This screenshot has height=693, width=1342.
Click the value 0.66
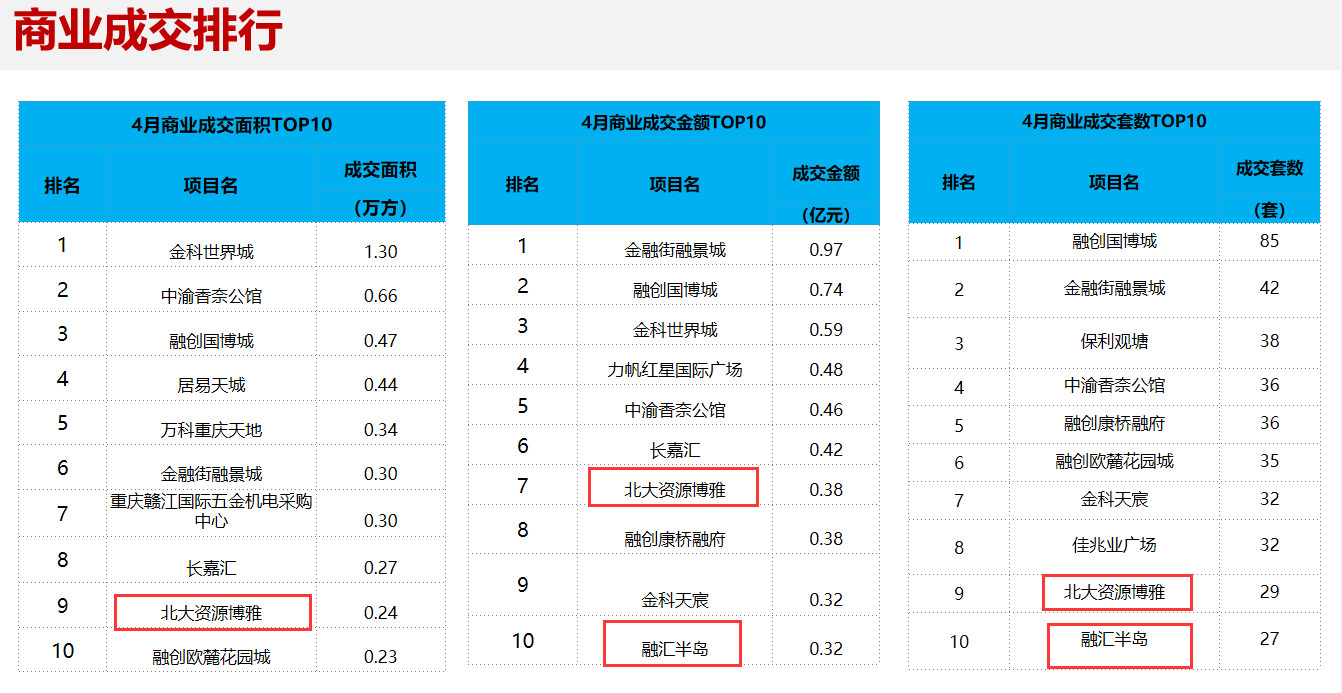(x=381, y=296)
